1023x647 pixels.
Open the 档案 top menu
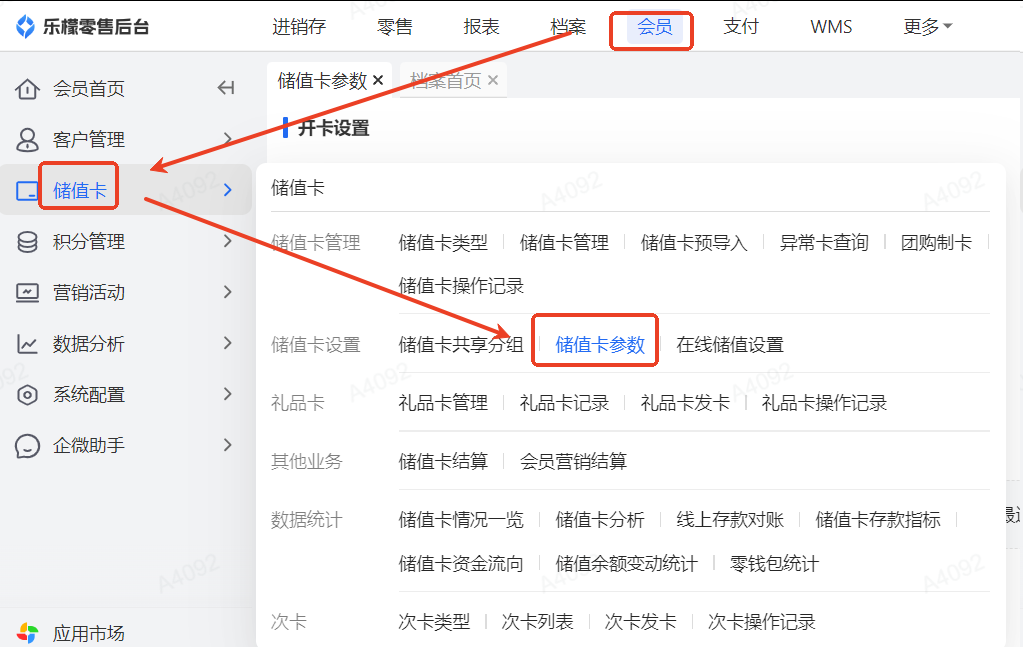[568, 27]
